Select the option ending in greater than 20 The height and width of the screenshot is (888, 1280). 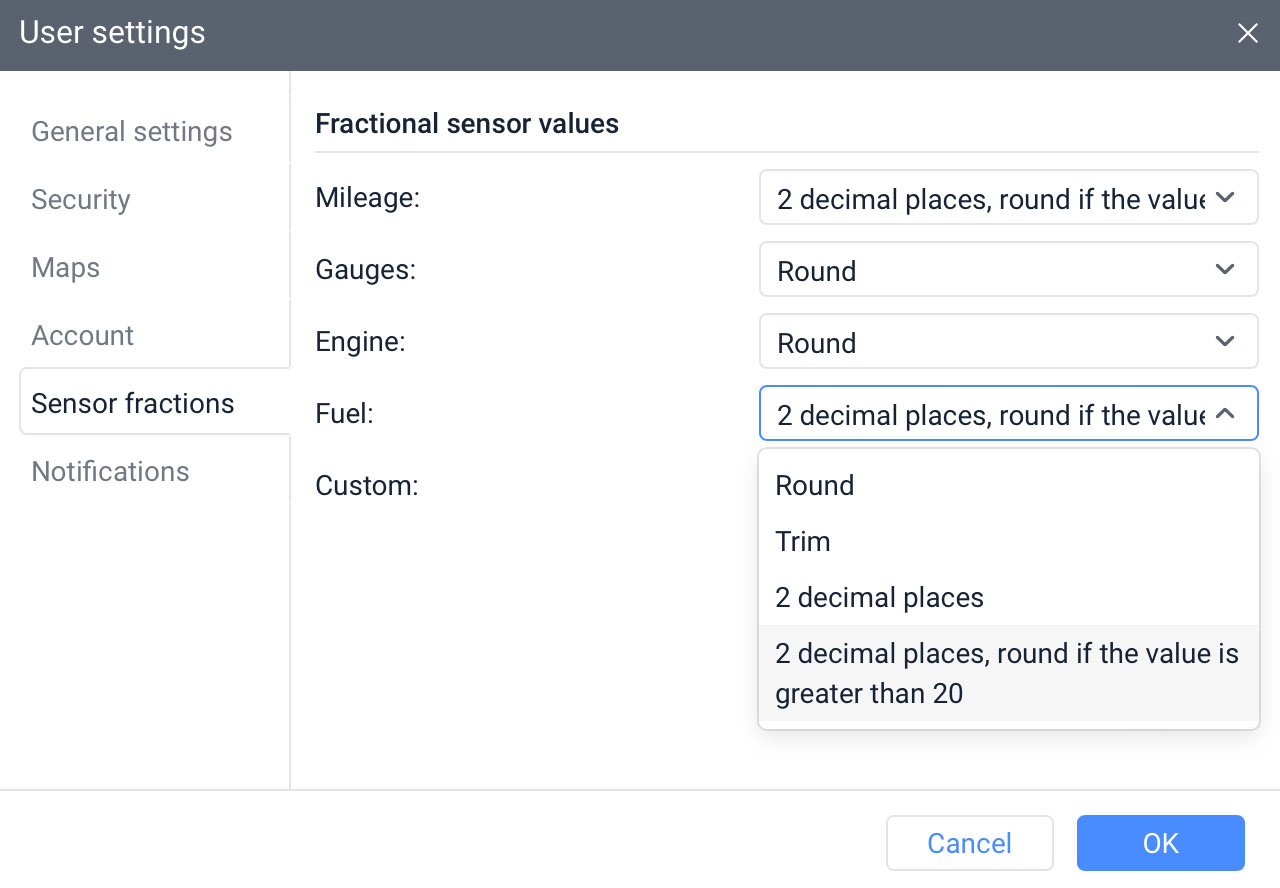point(1007,673)
